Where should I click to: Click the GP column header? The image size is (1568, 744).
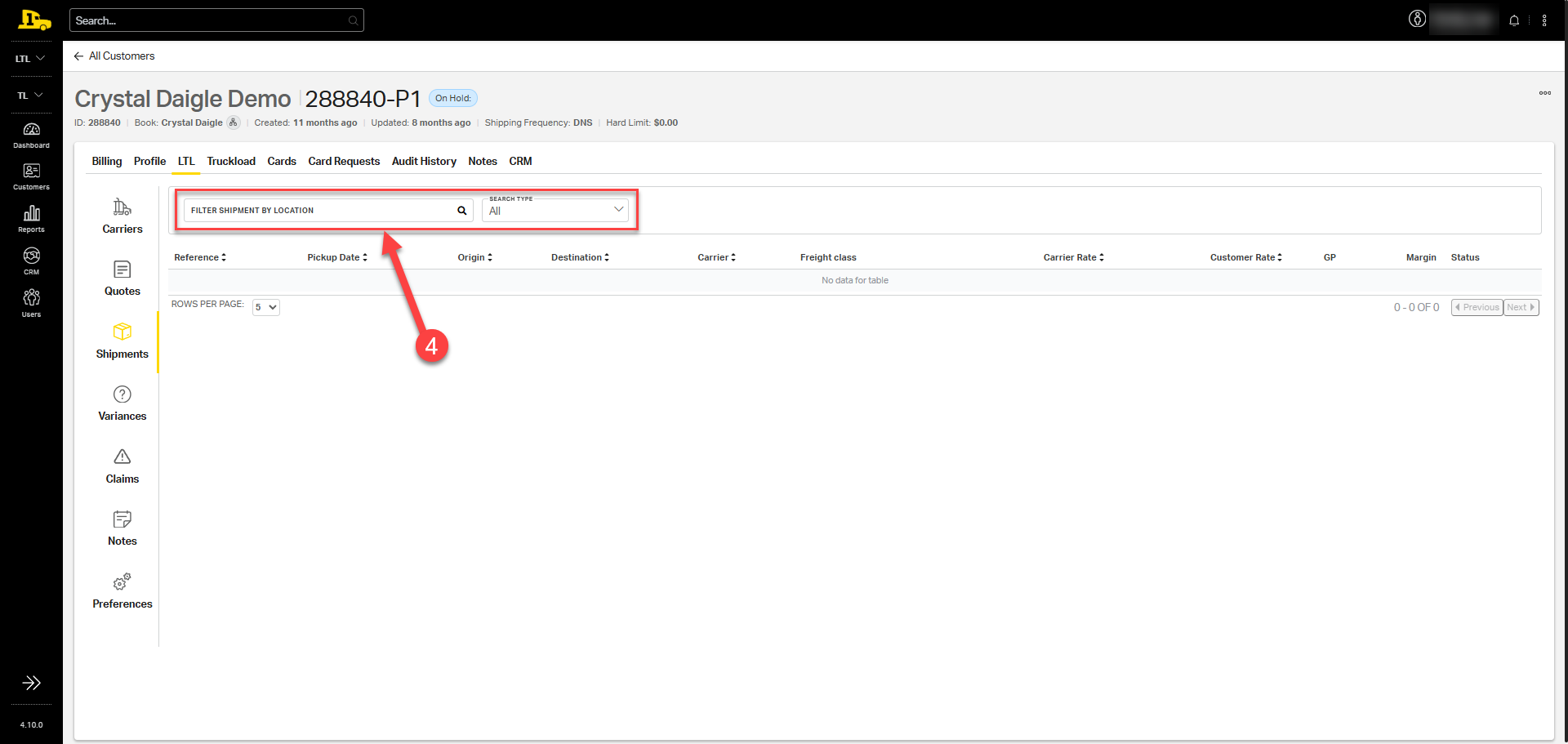[1330, 257]
